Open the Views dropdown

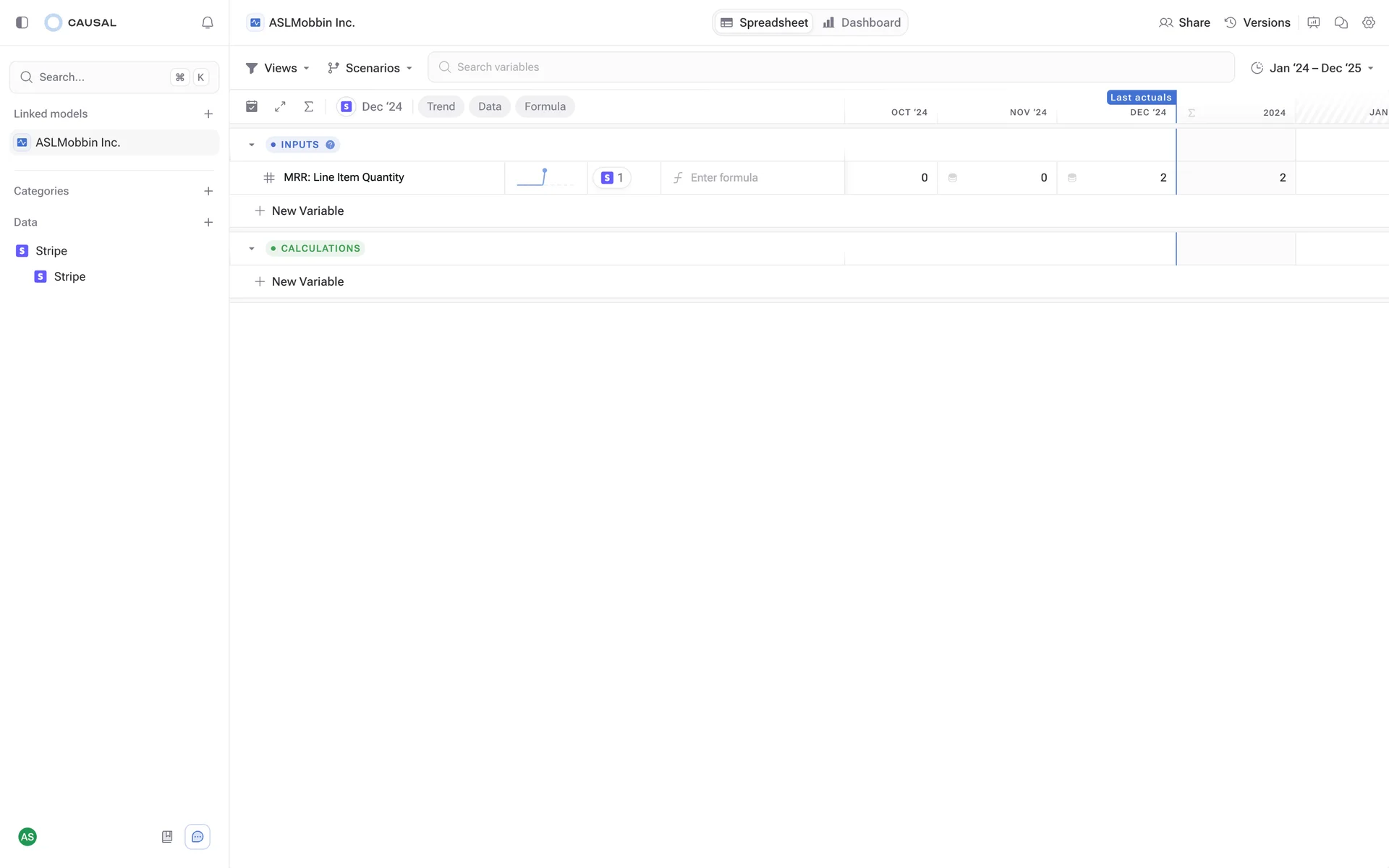pos(278,68)
